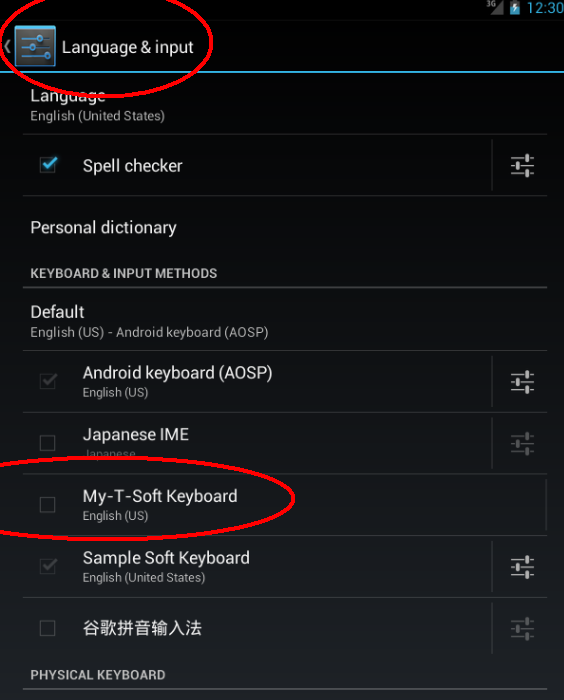Tap the Language & input settings app icon
This screenshot has height=700, width=564.
coord(35,46)
